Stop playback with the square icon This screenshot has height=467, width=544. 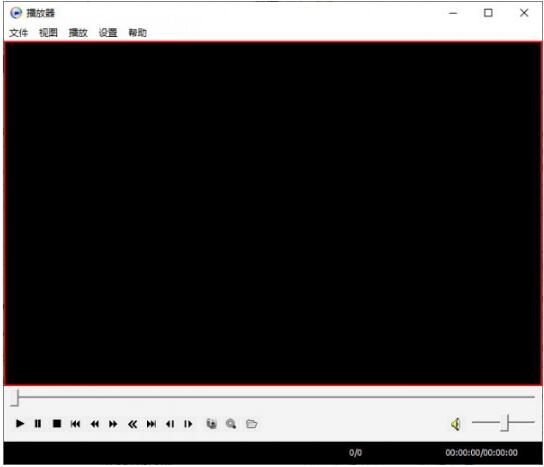pyautogui.click(x=57, y=424)
